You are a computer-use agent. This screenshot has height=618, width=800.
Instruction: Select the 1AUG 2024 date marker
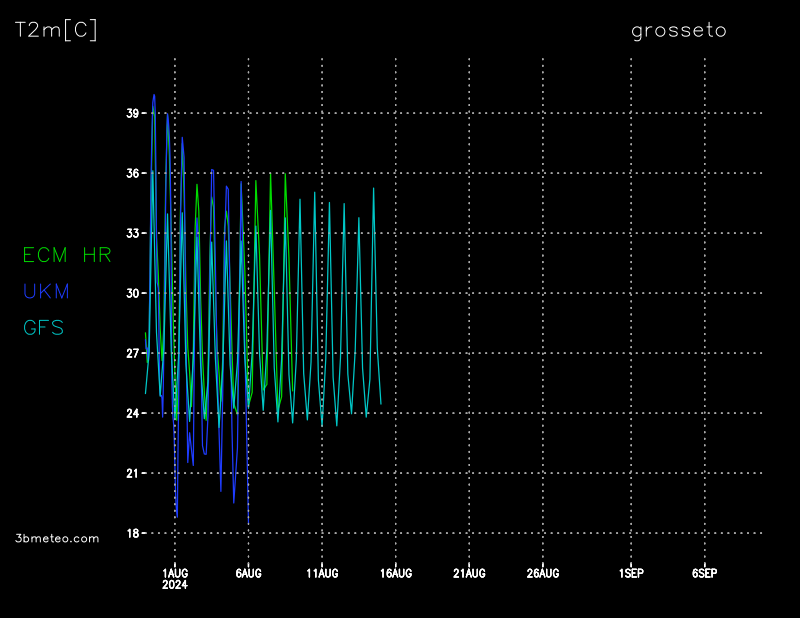tap(175, 578)
